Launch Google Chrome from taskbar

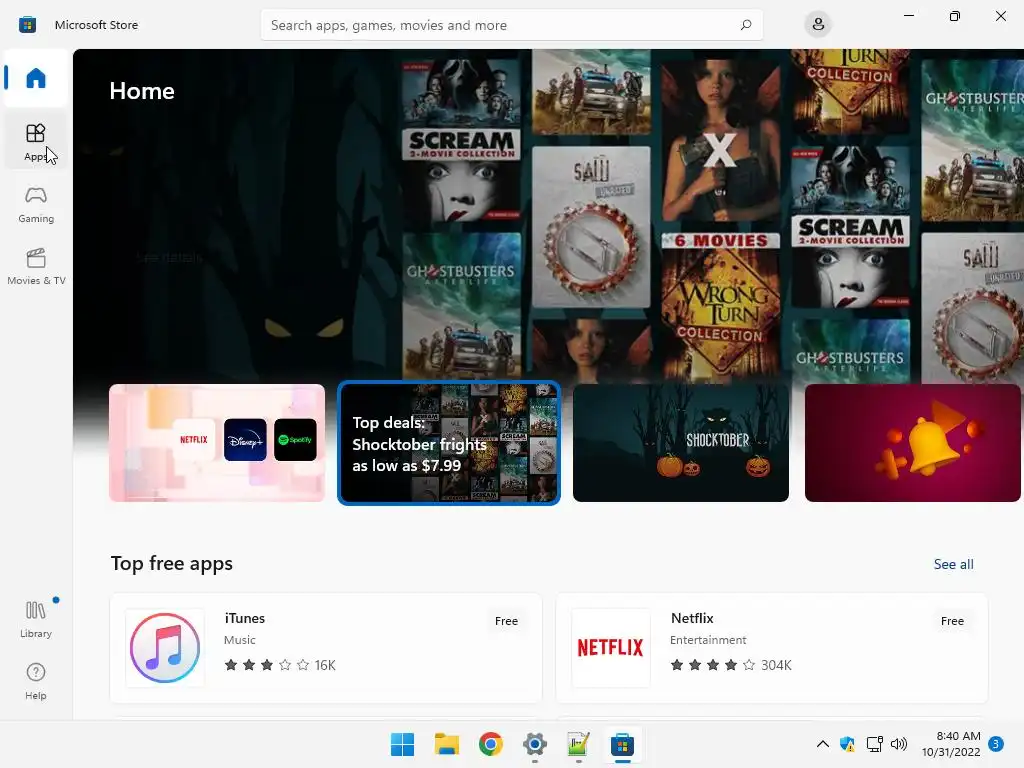[490, 744]
